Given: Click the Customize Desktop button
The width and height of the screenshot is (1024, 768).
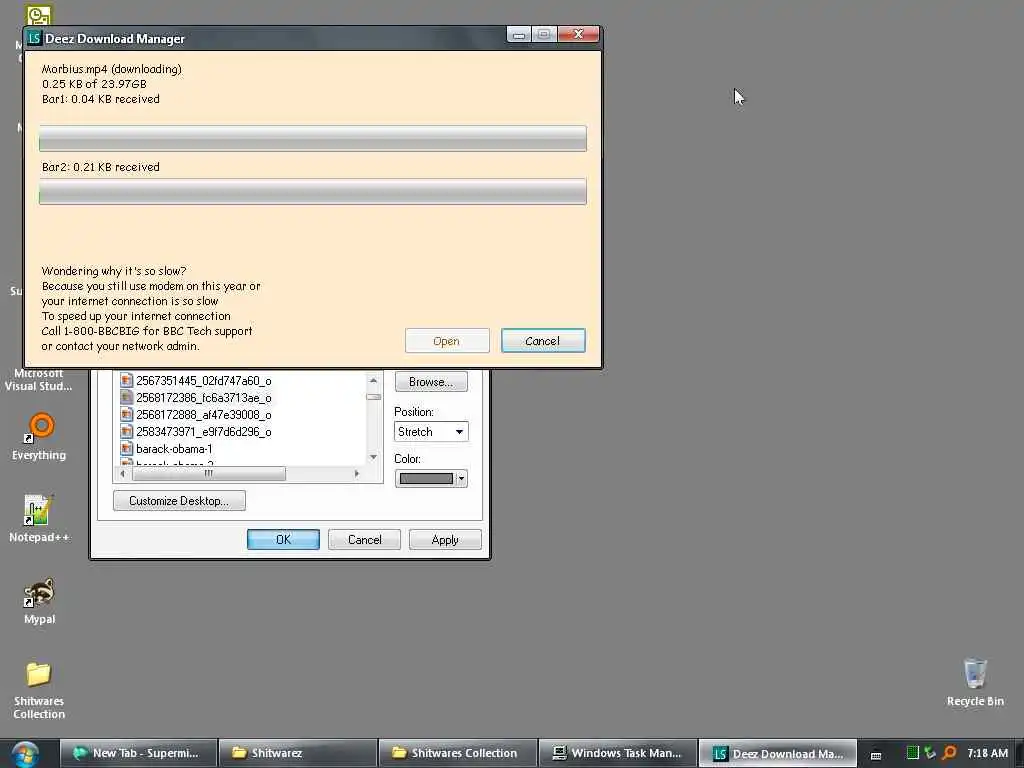Looking at the screenshot, I should click(180, 501).
